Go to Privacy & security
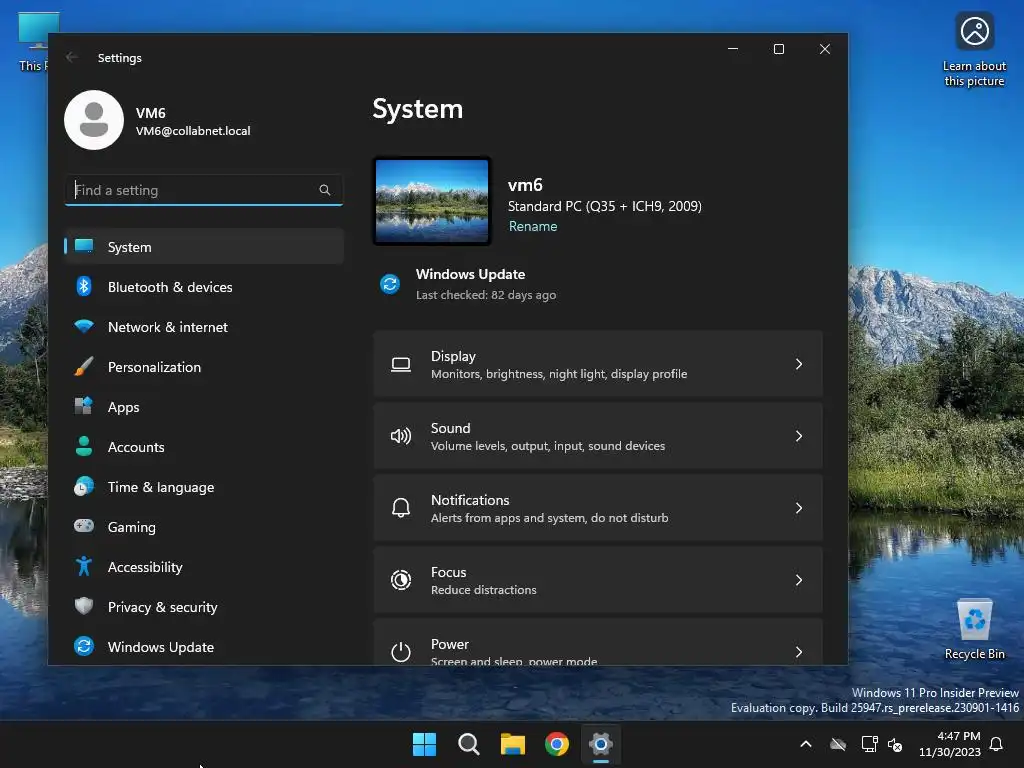1024x768 pixels. pyautogui.click(x=204, y=607)
